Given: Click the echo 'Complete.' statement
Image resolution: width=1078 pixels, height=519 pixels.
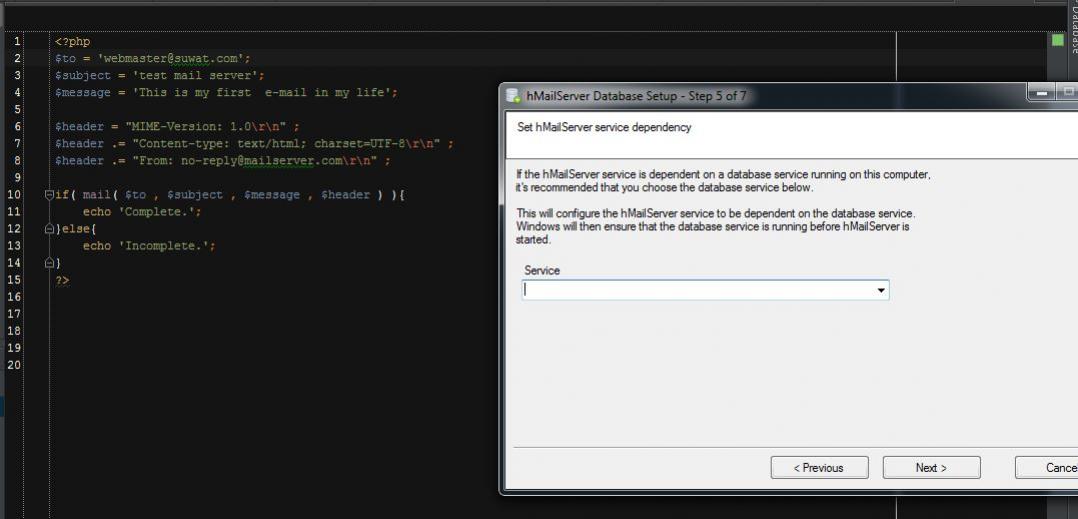Looking at the screenshot, I should tap(142, 212).
